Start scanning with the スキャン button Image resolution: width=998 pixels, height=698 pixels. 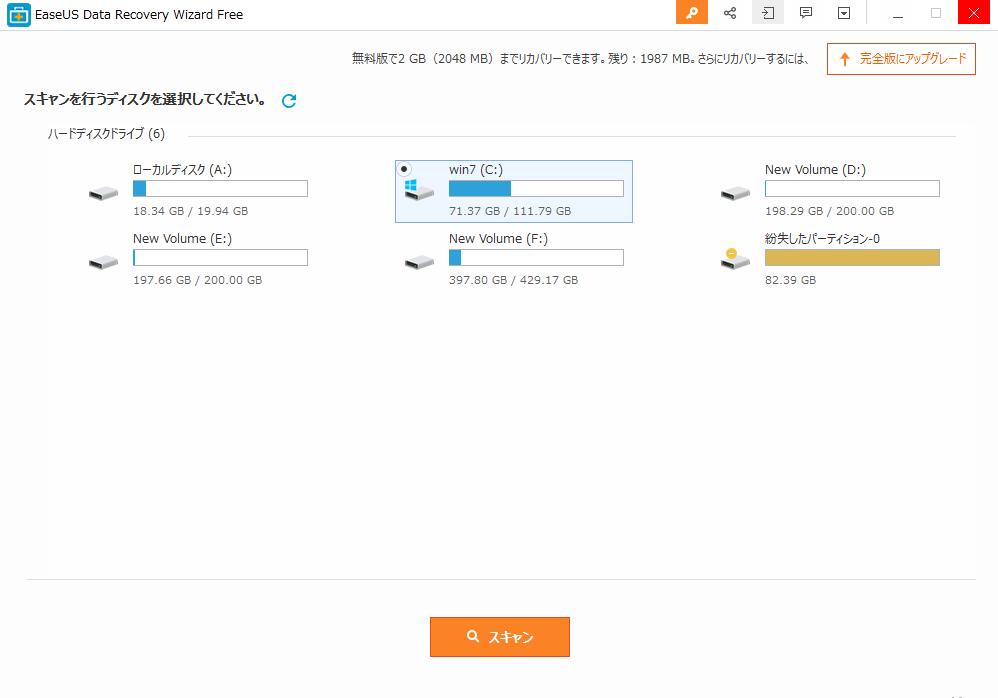tap(500, 637)
